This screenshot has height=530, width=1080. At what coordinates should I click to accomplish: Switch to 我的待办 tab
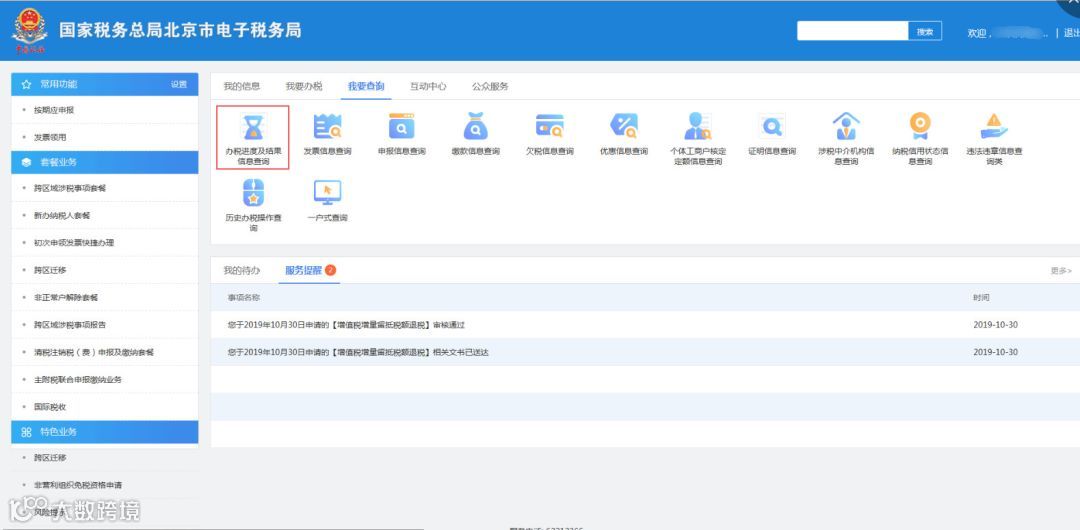(242, 270)
